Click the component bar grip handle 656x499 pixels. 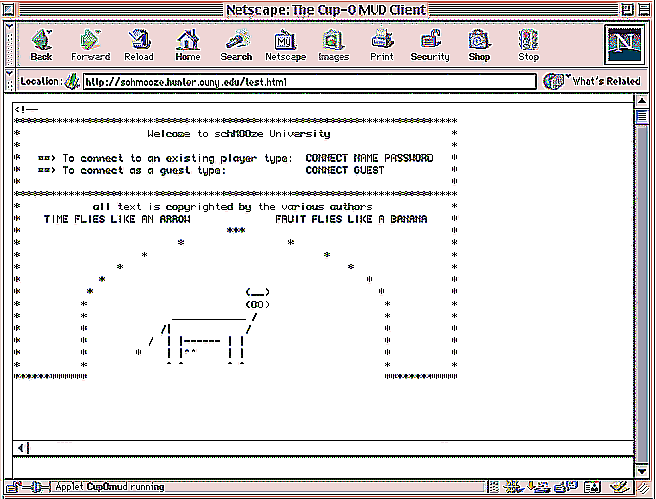(x=494, y=486)
